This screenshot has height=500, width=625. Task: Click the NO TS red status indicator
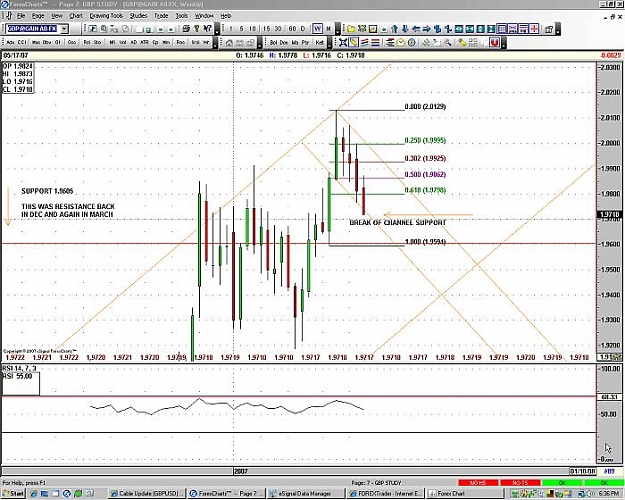point(520,483)
